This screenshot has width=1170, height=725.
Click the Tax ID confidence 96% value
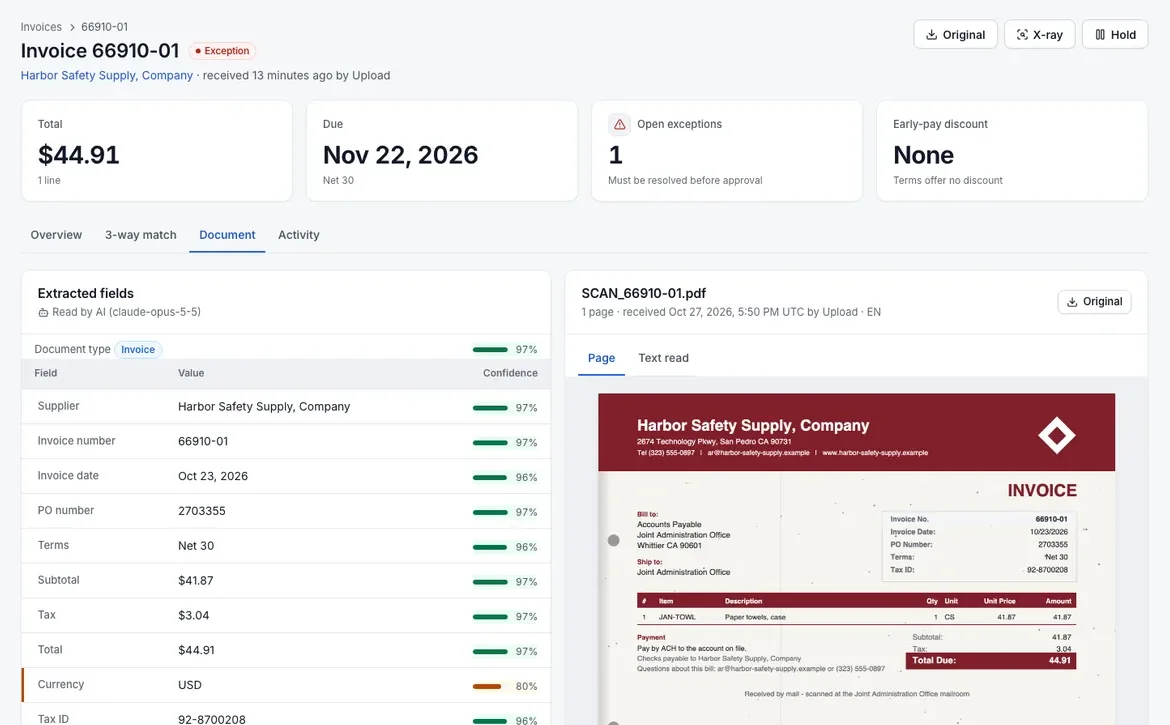[x=526, y=721]
